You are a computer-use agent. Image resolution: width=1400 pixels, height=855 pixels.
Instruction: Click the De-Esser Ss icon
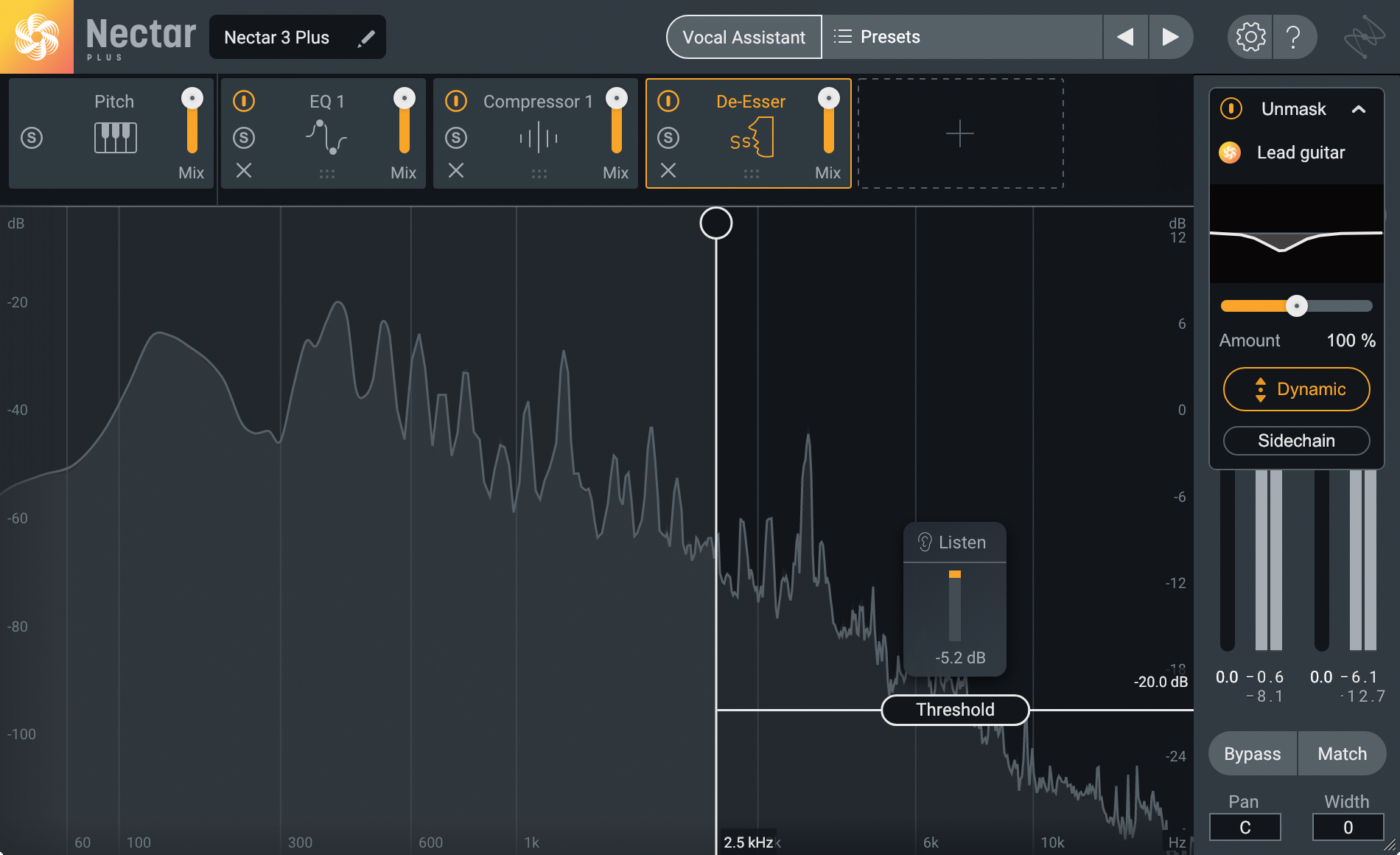point(751,138)
